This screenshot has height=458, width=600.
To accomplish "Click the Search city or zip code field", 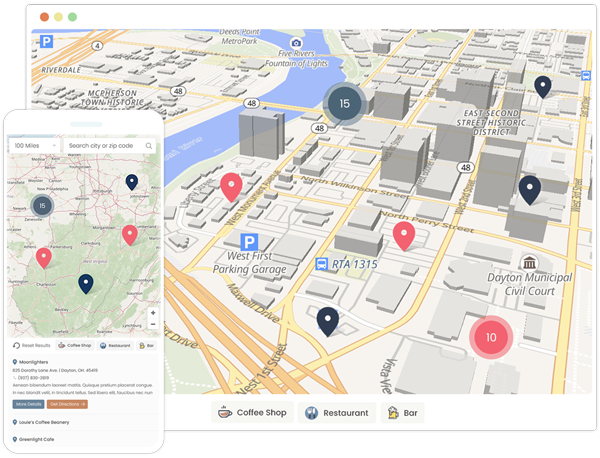I will 104,146.
